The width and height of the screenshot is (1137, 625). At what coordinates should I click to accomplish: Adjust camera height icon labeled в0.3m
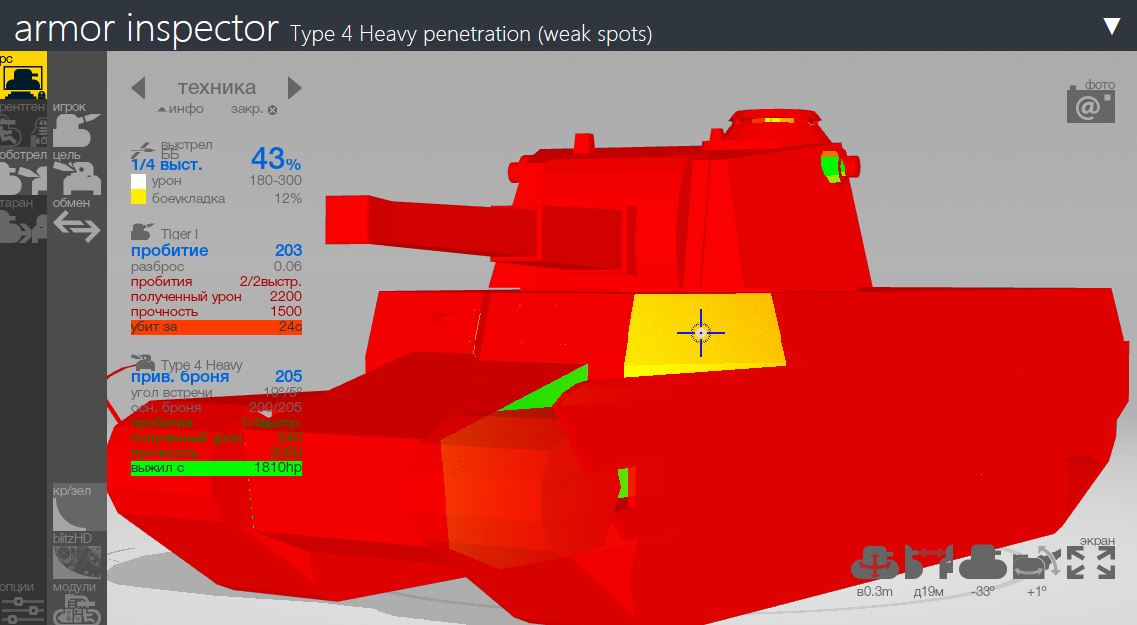(875, 565)
